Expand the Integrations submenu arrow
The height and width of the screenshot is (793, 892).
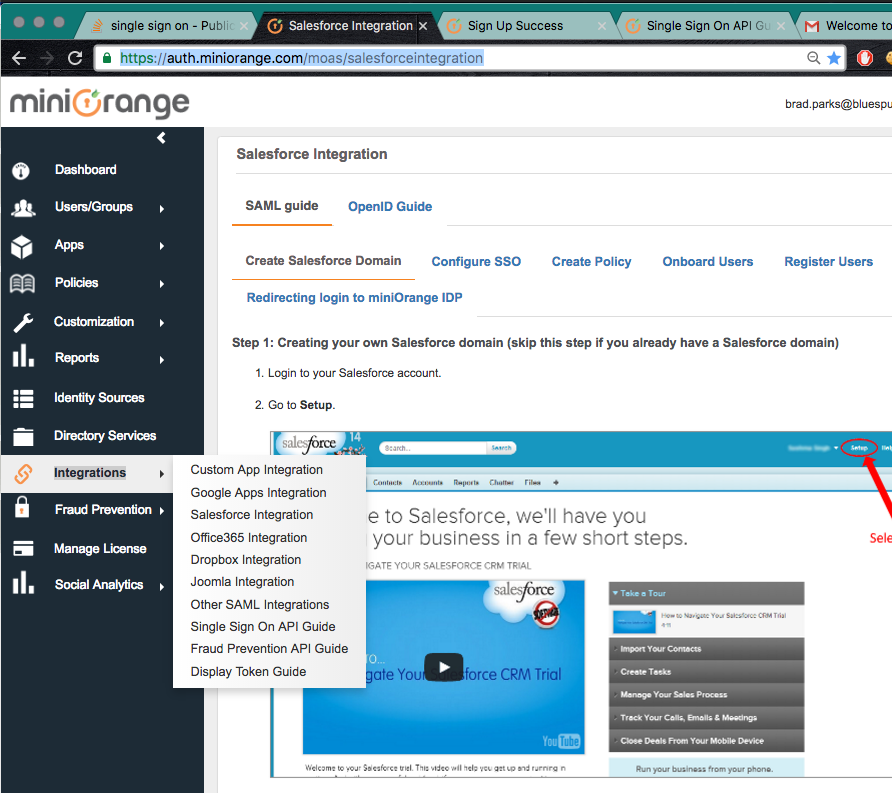(x=162, y=474)
